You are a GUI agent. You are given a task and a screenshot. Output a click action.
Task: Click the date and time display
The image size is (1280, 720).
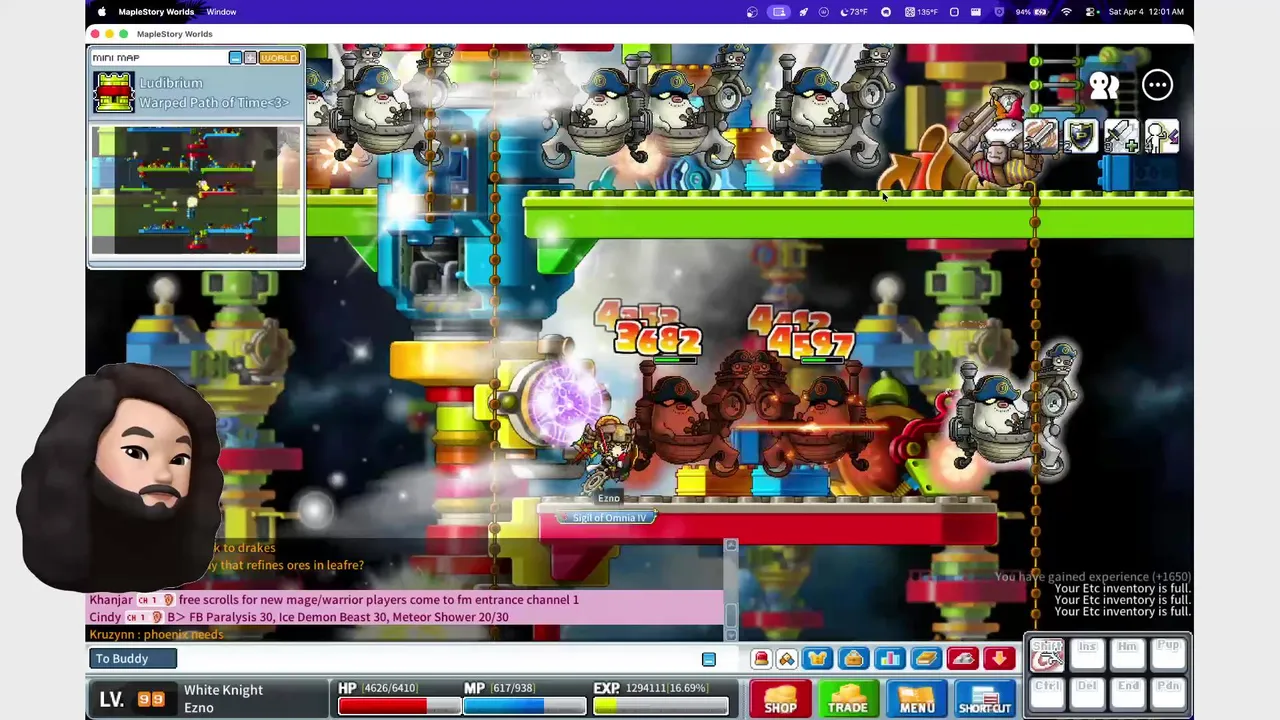[1146, 12]
